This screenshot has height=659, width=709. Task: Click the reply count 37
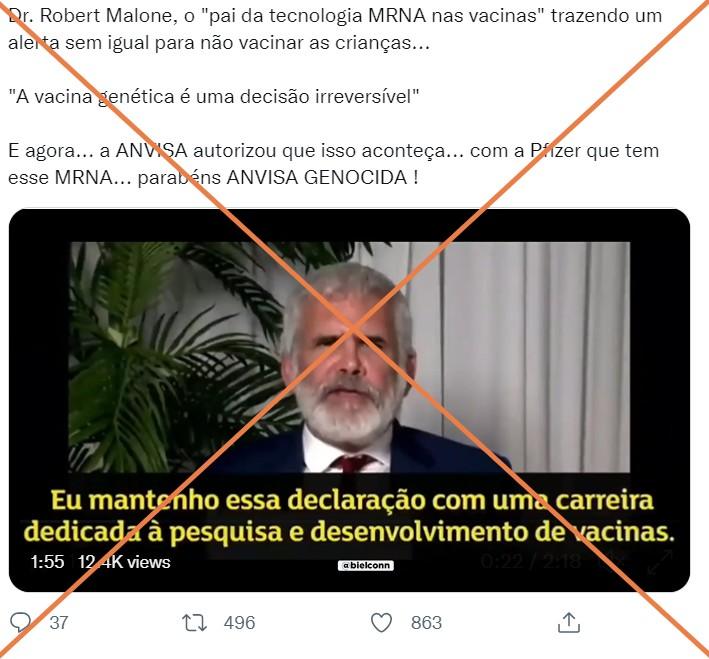pyautogui.click(x=59, y=623)
